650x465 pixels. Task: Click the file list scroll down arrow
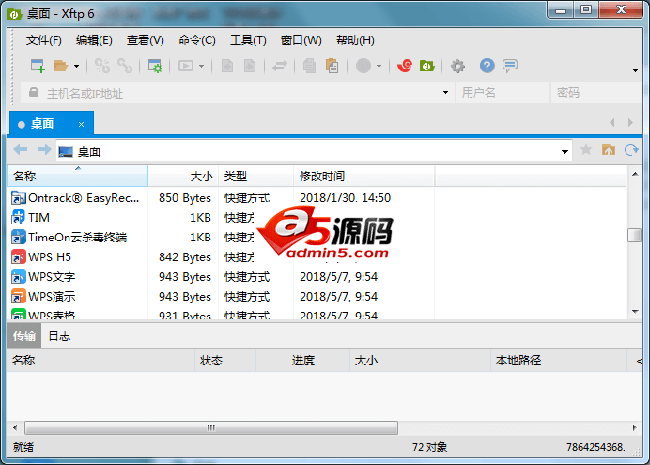pyautogui.click(x=635, y=311)
